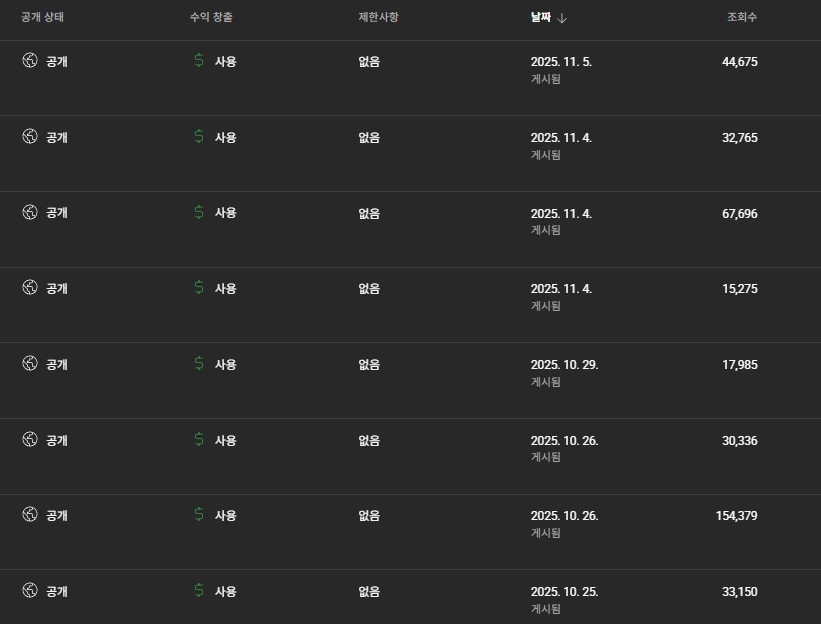Click the globe icon in the 33,150-views row

pyautogui.click(x=30, y=591)
